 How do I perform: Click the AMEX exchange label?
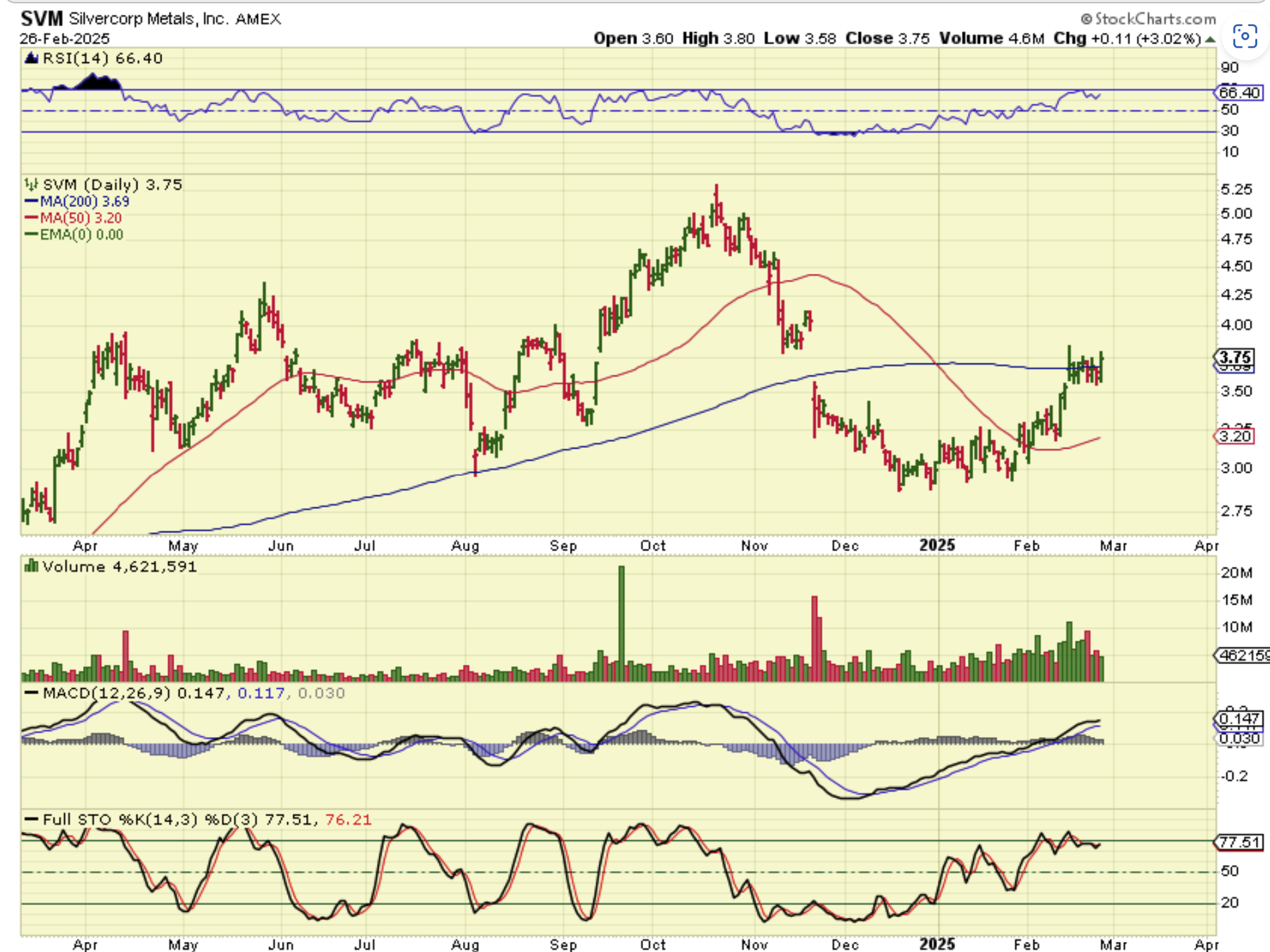[258, 19]
